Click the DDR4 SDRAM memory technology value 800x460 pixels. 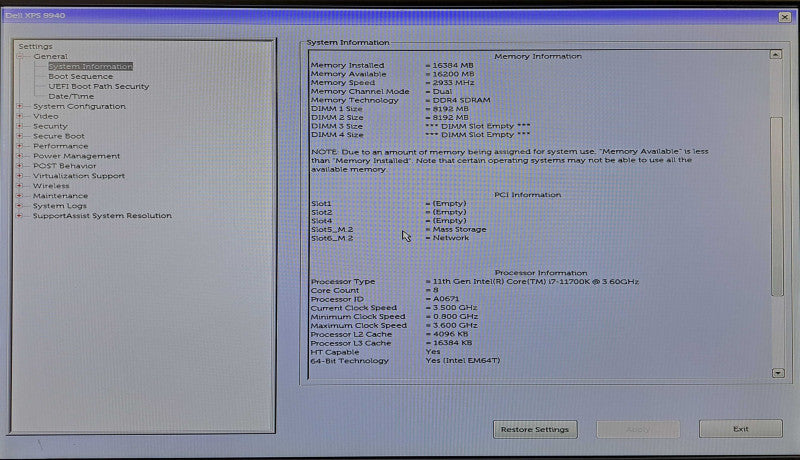click(461, 100)
